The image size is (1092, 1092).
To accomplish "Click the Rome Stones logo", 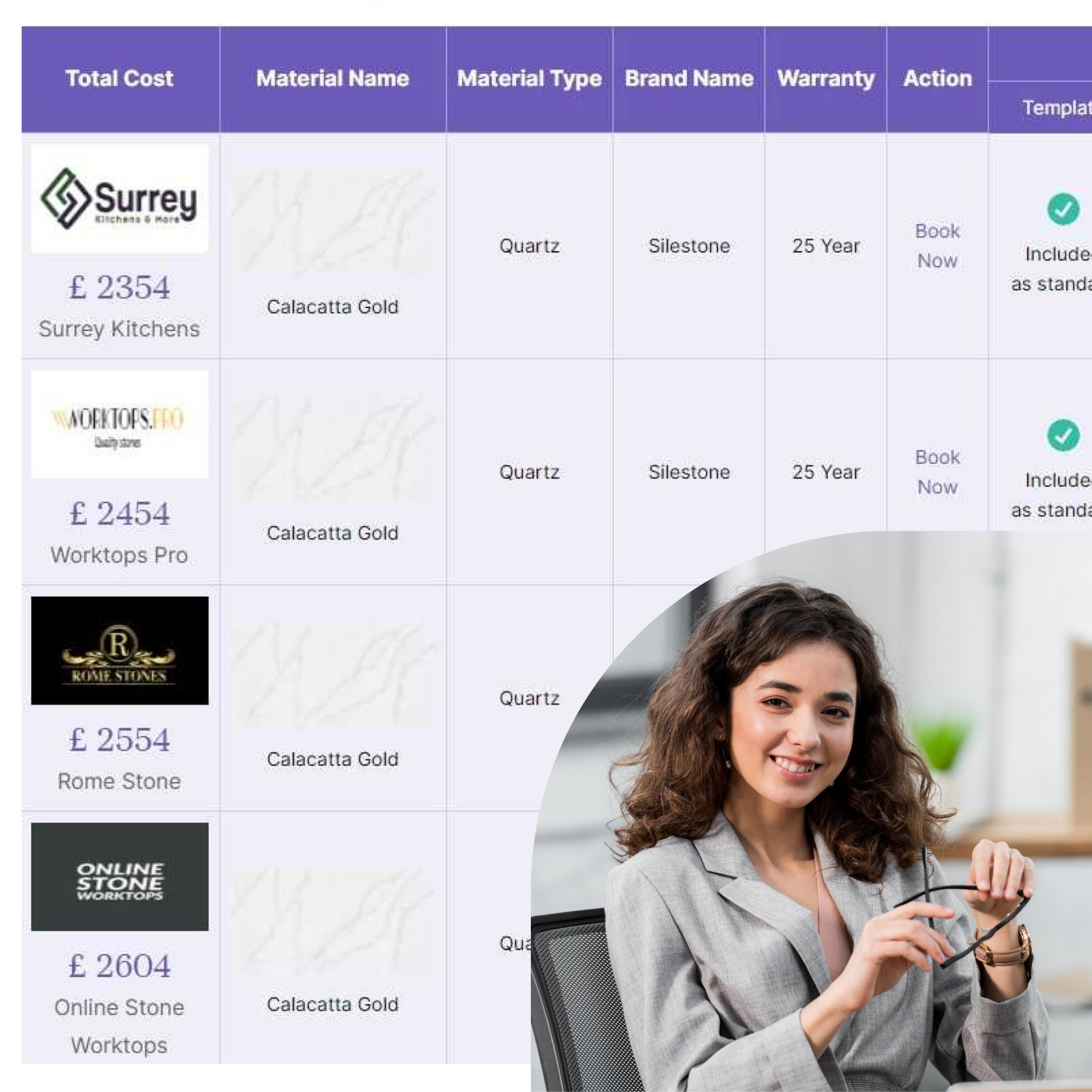I will 119,651.
